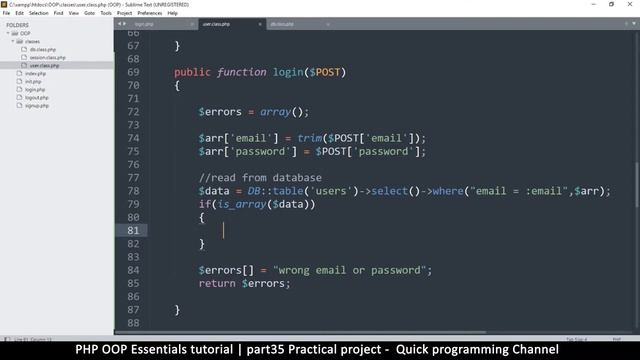Click file icon beside index.php

click(x=19, y=73)
